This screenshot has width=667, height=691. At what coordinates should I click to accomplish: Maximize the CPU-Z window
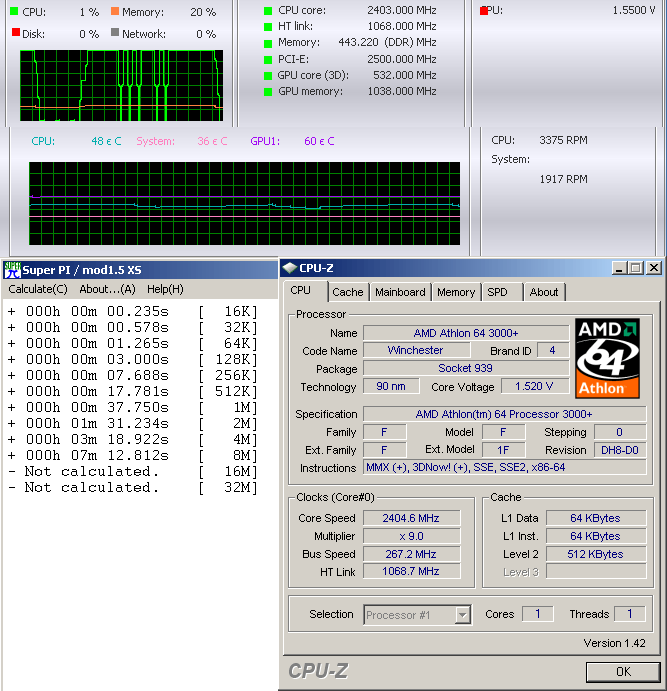pos(636,268)
